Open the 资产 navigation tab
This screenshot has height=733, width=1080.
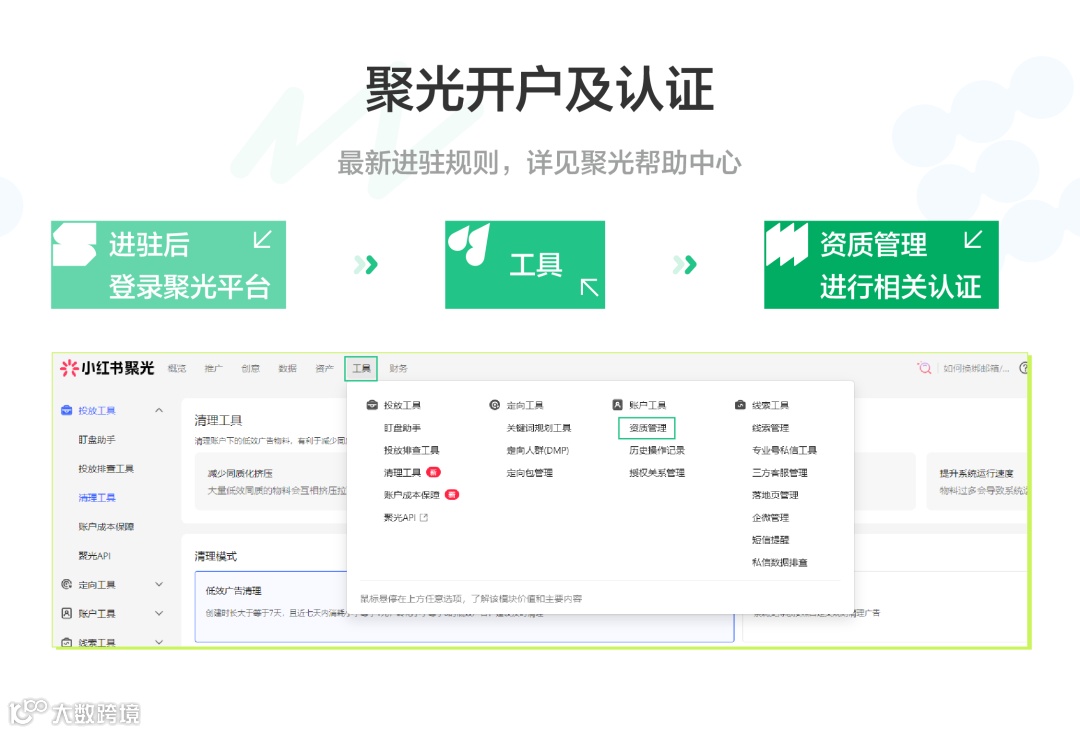pyautogui.click(x=324, y=369)
